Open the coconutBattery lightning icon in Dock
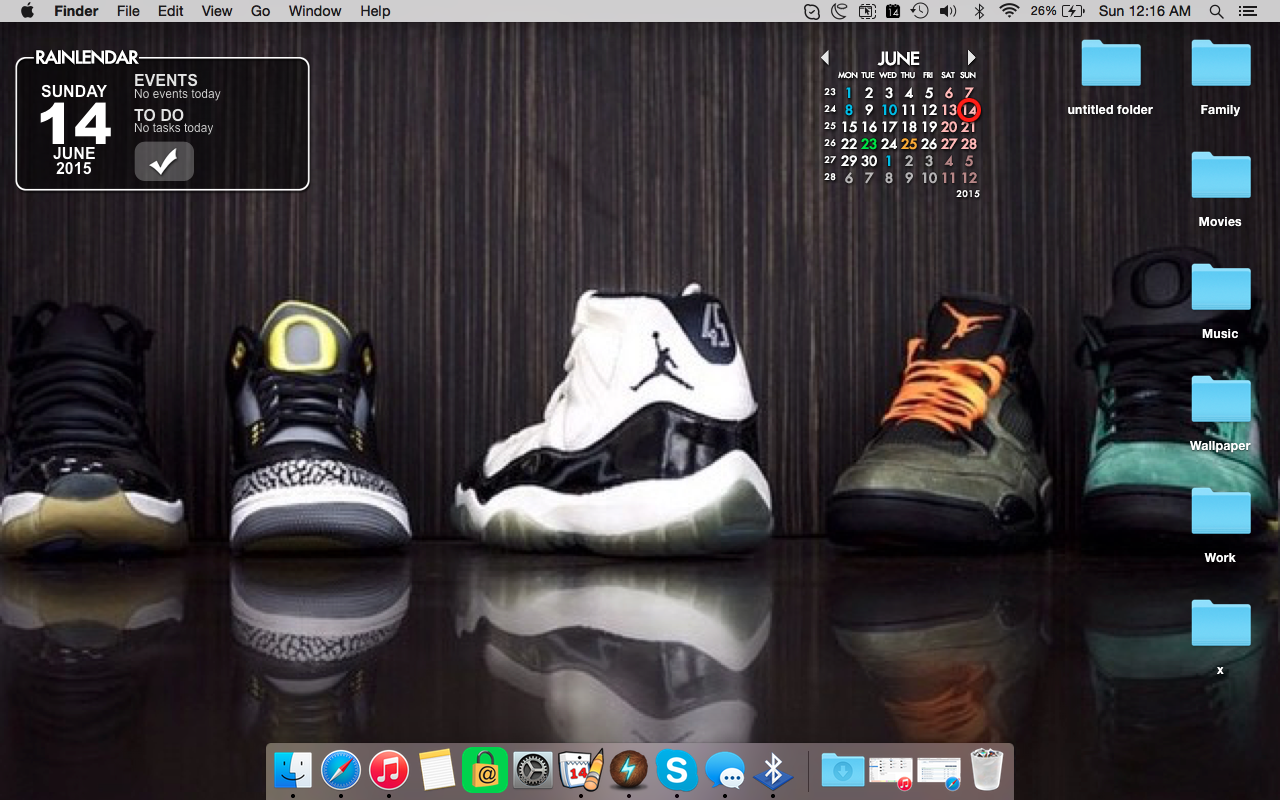The width and height of the screenshot is (1280, 800). click(x=629, y=770)
